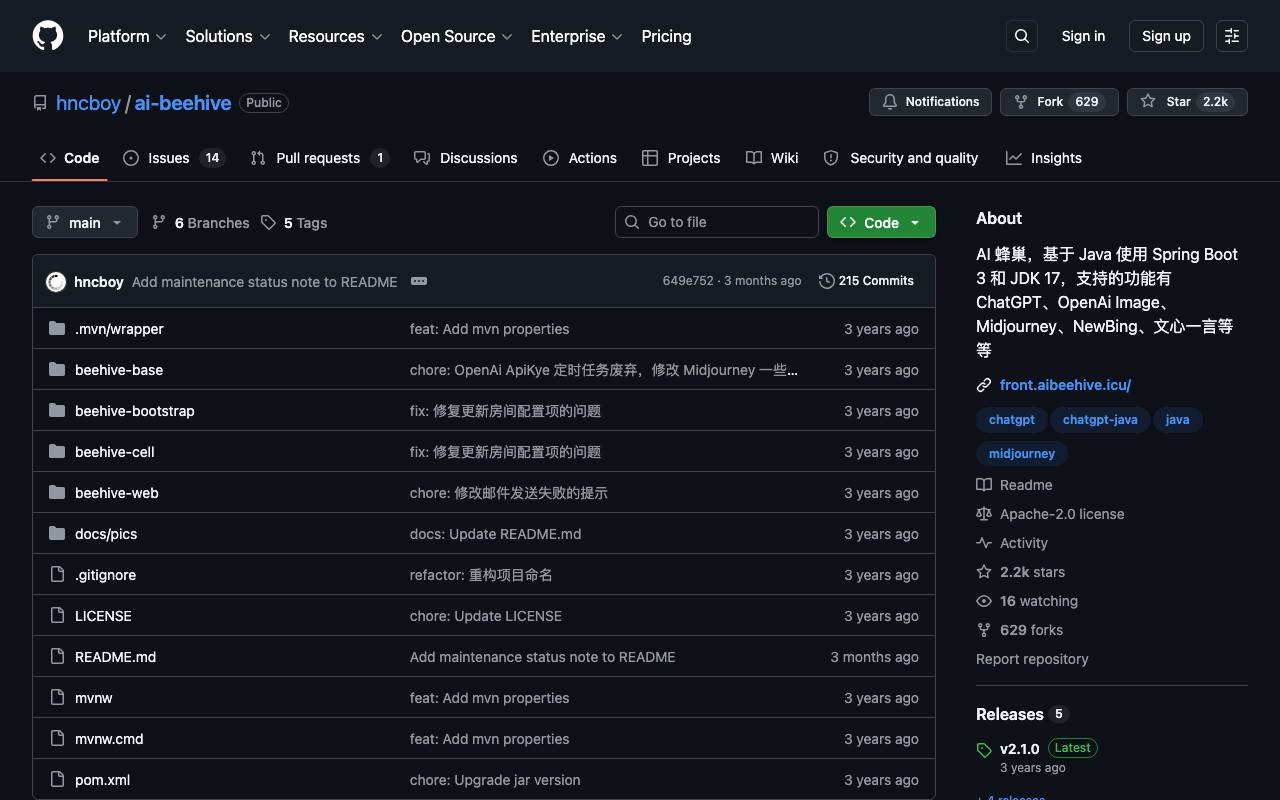Click the book icon beside Readme
Viewport: 1280px width, 800px height.
tap(984, 485)
